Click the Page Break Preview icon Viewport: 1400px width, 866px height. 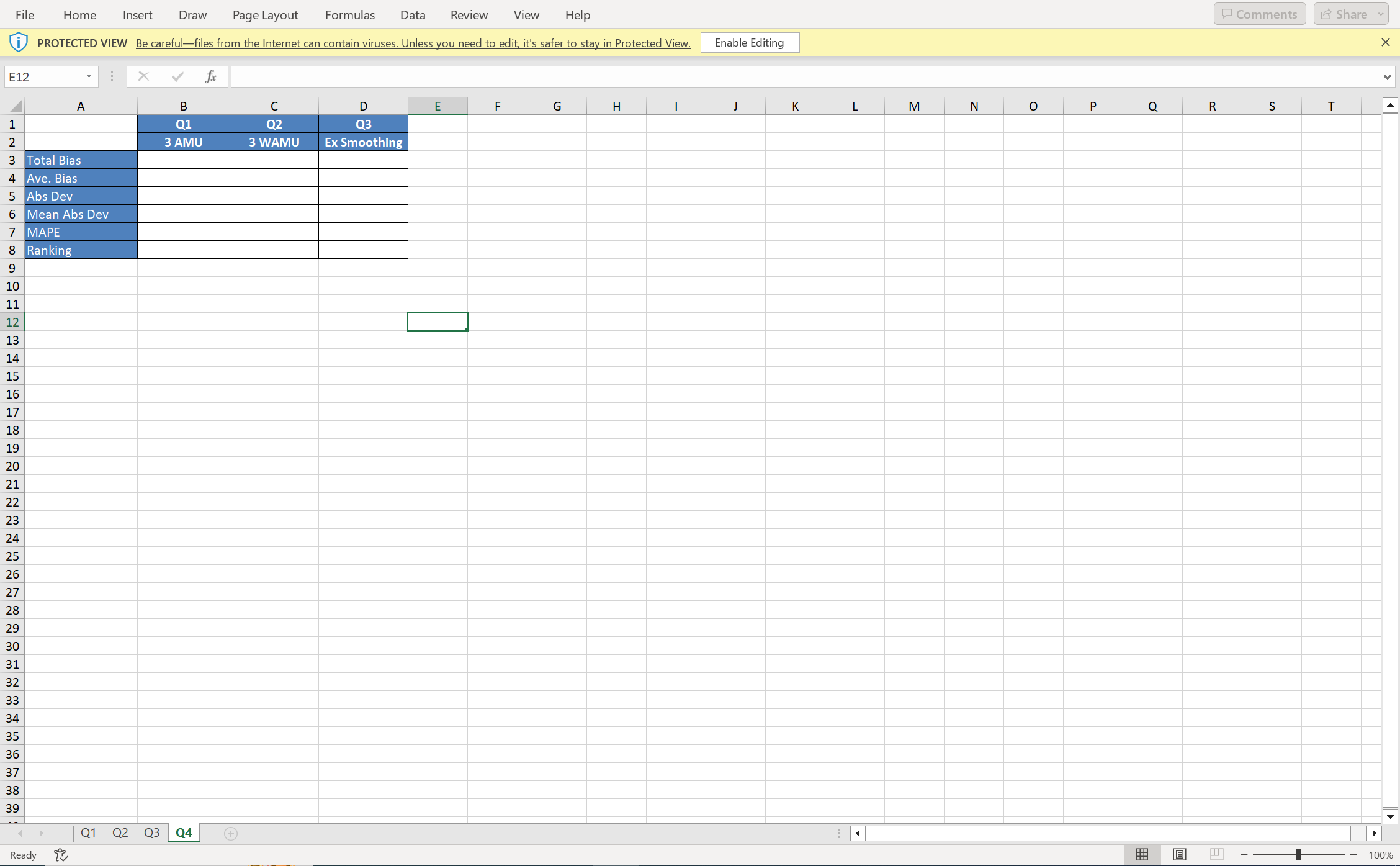click(x=1216, y=855)
